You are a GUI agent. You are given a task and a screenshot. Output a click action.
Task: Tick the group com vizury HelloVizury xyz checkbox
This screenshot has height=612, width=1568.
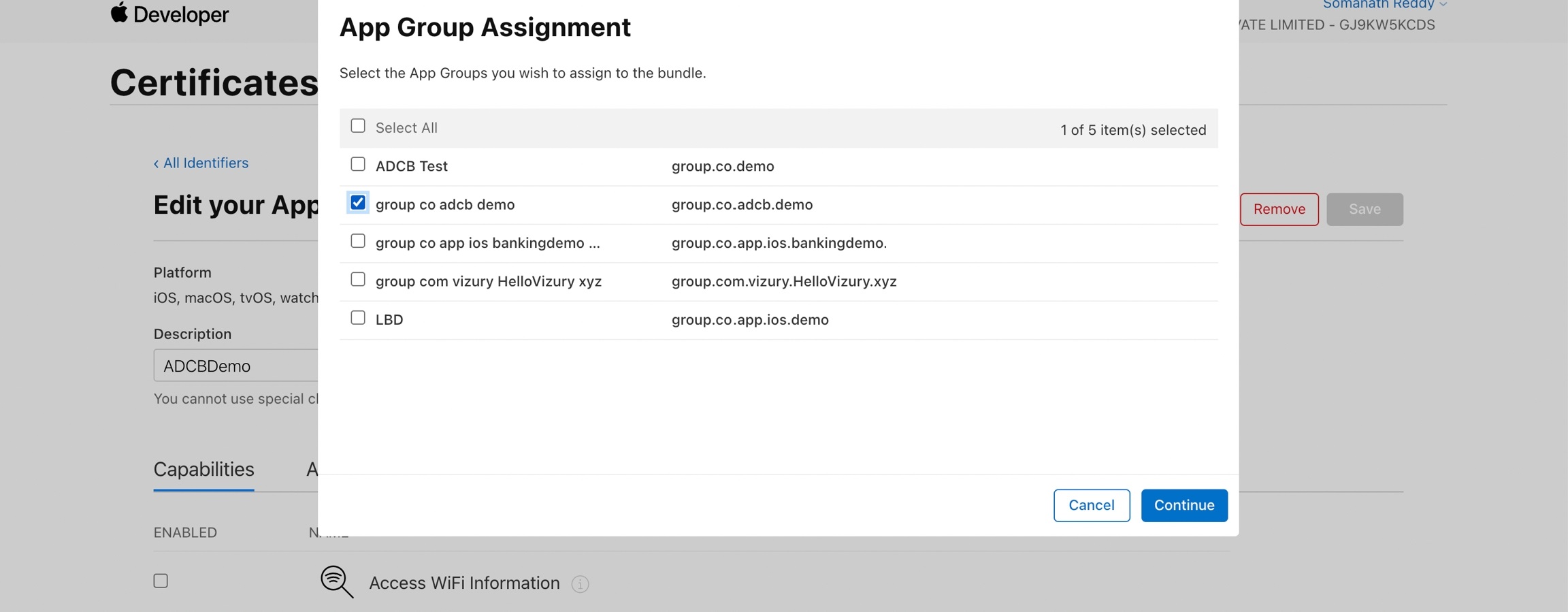(358, 280)
